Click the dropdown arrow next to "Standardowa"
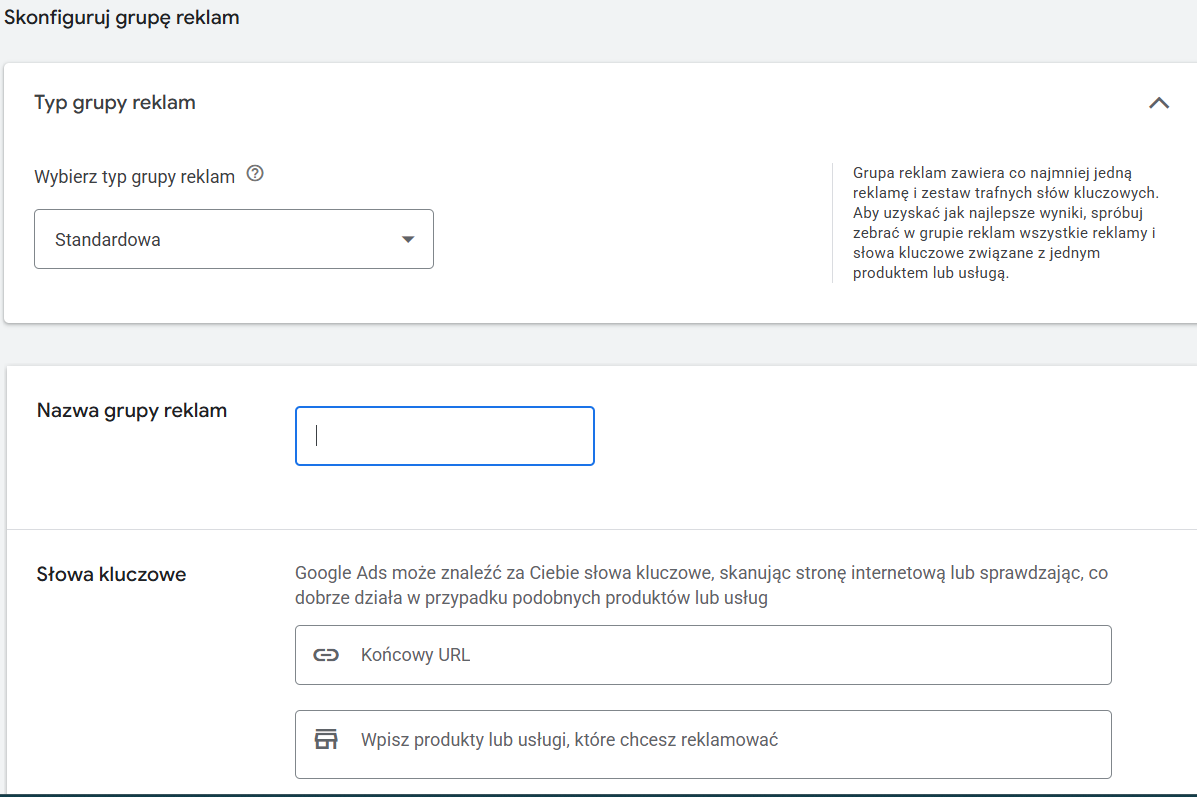This screenshot has width=1197, height=797. coord(408,239)
